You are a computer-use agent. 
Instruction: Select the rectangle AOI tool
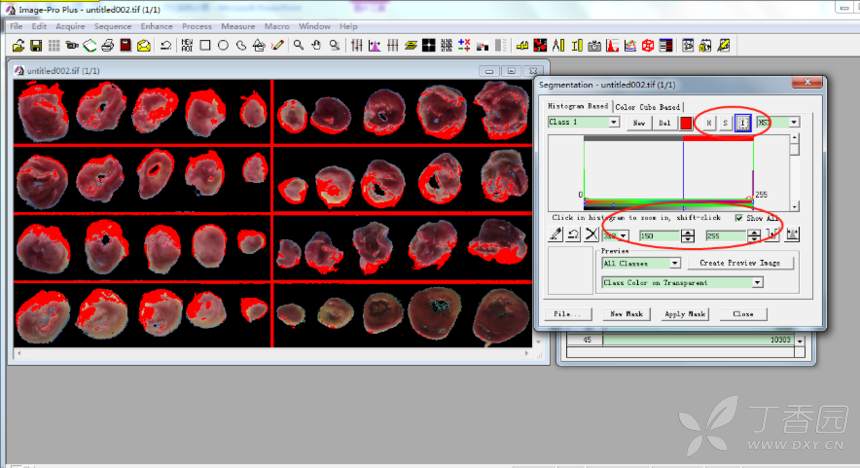click(x=205, y=45)
